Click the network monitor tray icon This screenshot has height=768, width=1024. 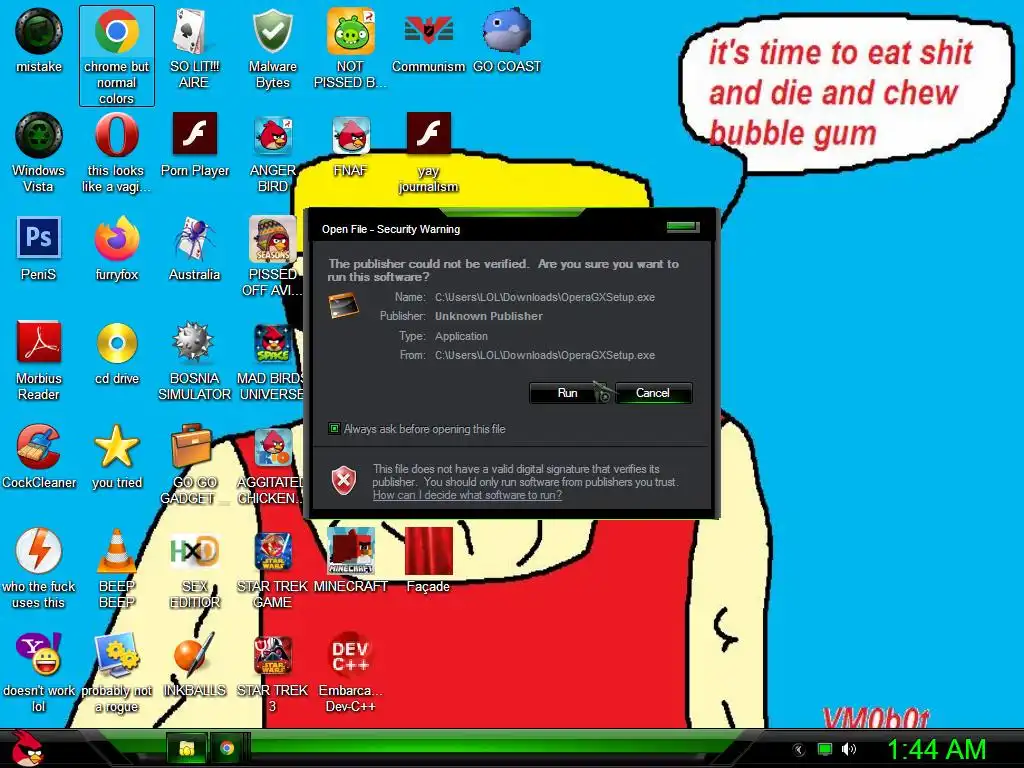[x=825, y=748]
